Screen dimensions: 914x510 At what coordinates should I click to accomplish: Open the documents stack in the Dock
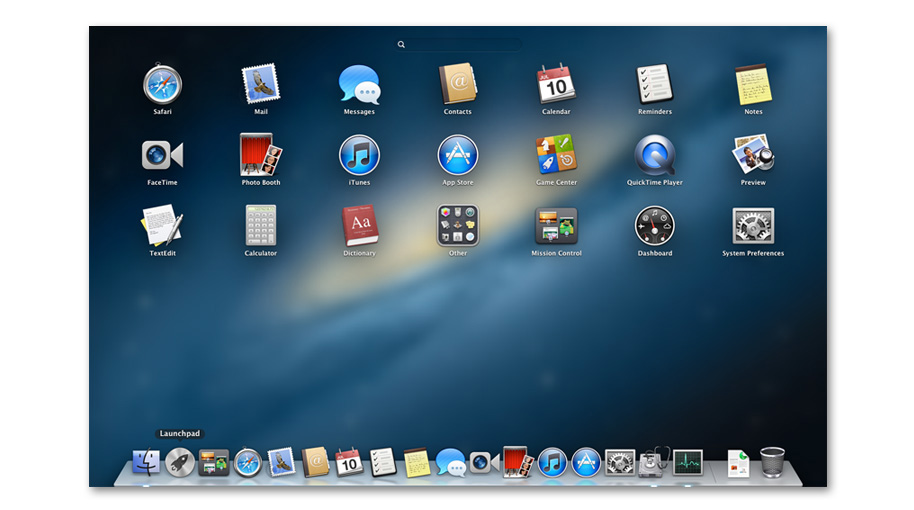[x=739, y=463]
